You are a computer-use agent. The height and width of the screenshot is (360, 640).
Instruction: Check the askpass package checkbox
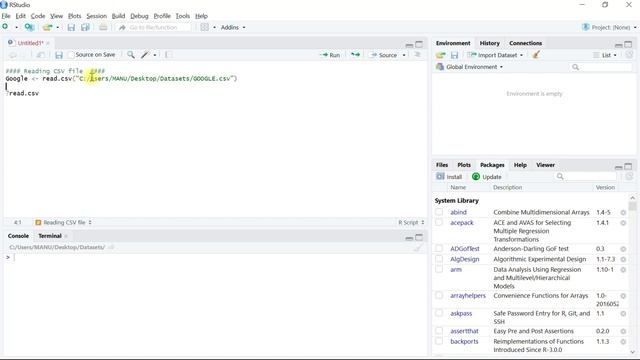(x=439, y=313)
